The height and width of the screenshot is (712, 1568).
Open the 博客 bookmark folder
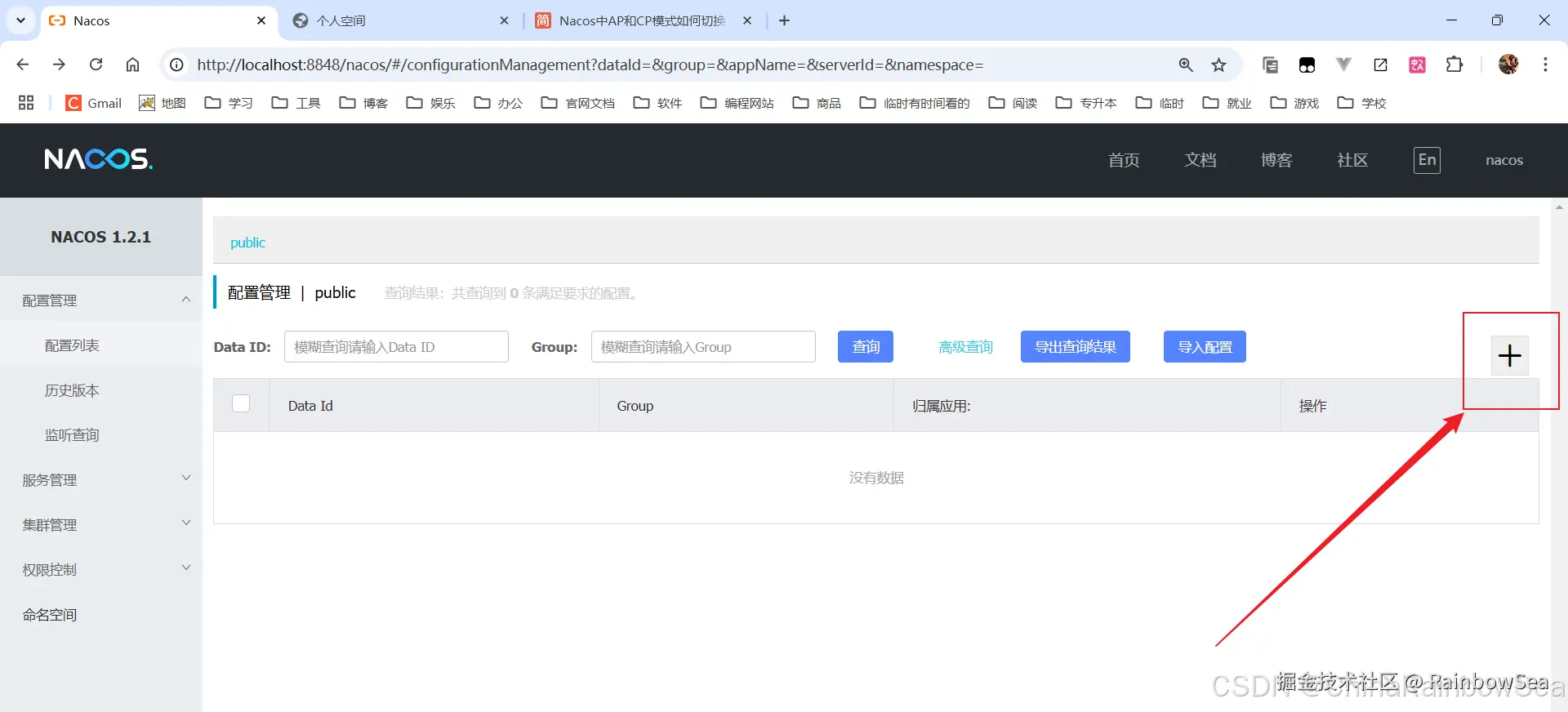click(363, 103)
